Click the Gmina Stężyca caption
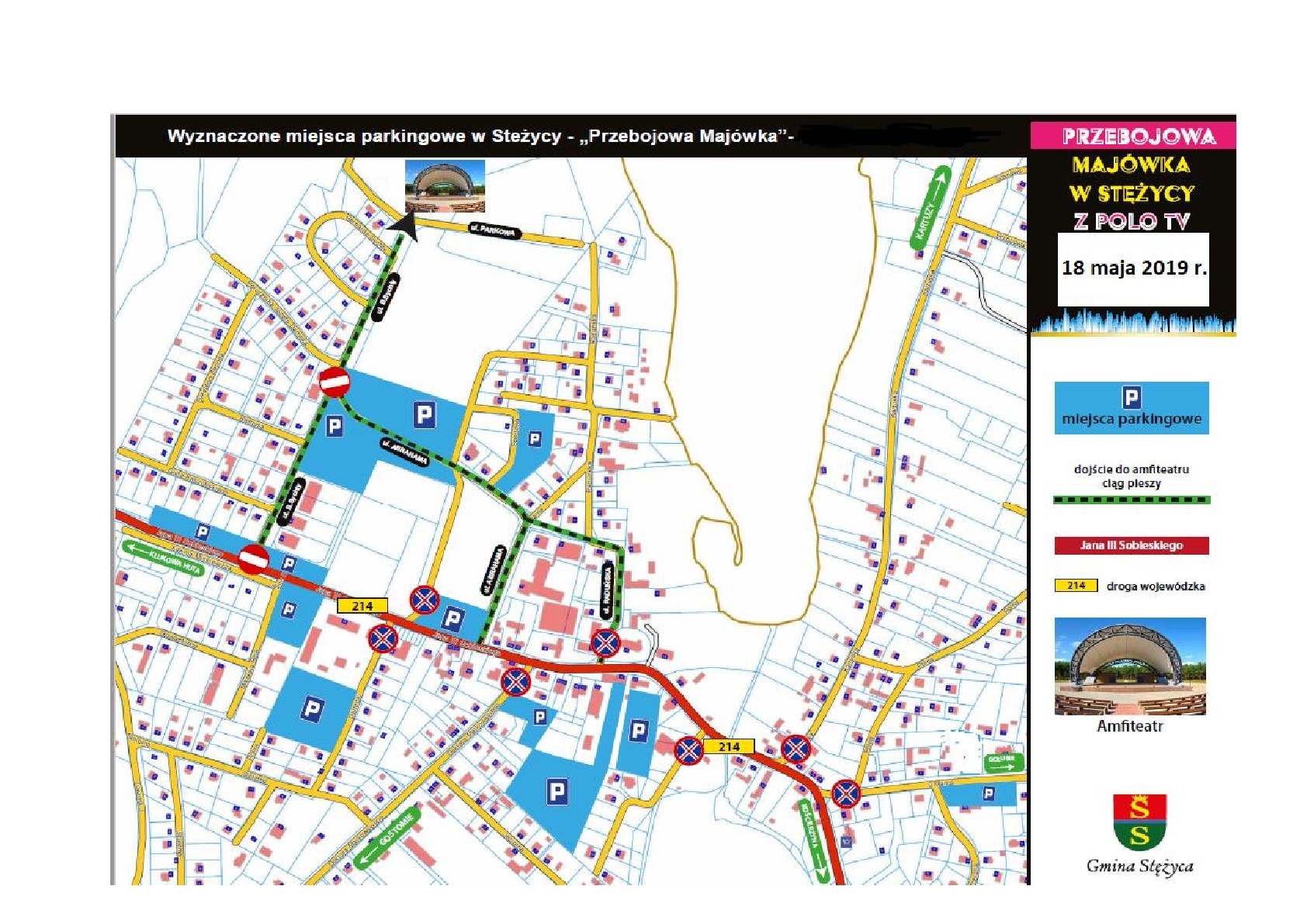This screenshot has width=1307, height=924. (1139, 867)
